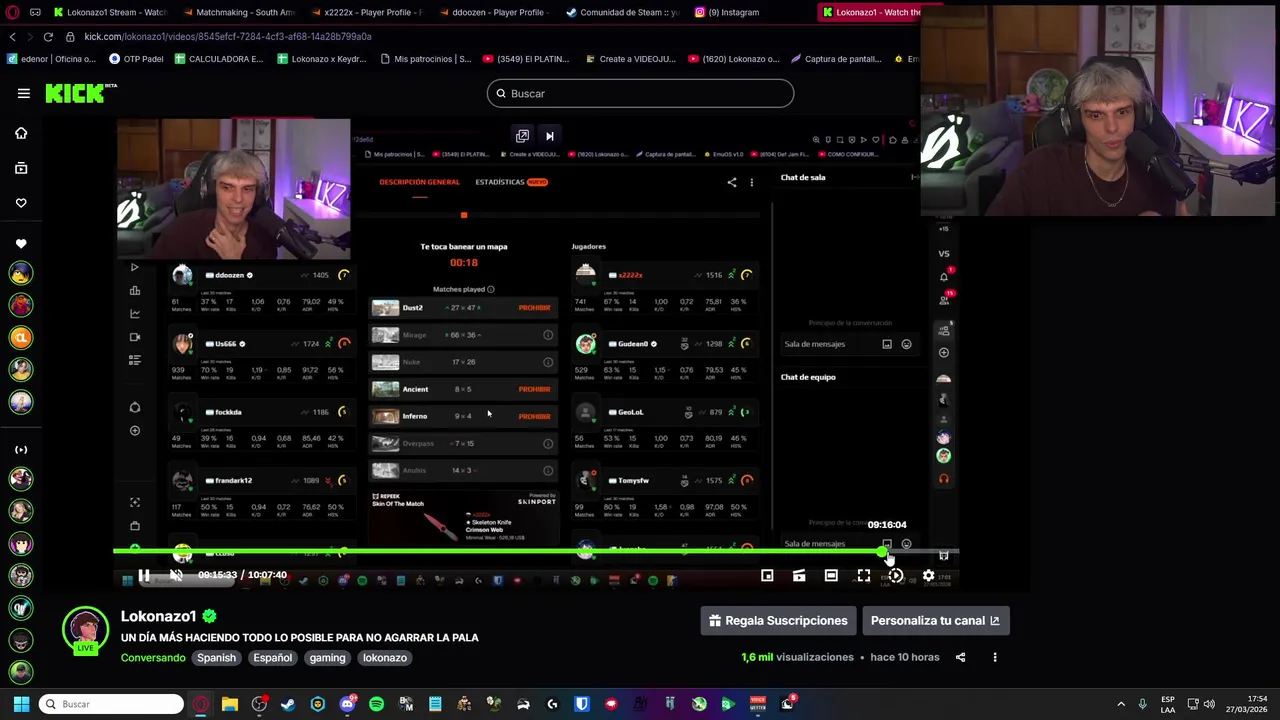Click the progress bar scrubber handle

882,551
